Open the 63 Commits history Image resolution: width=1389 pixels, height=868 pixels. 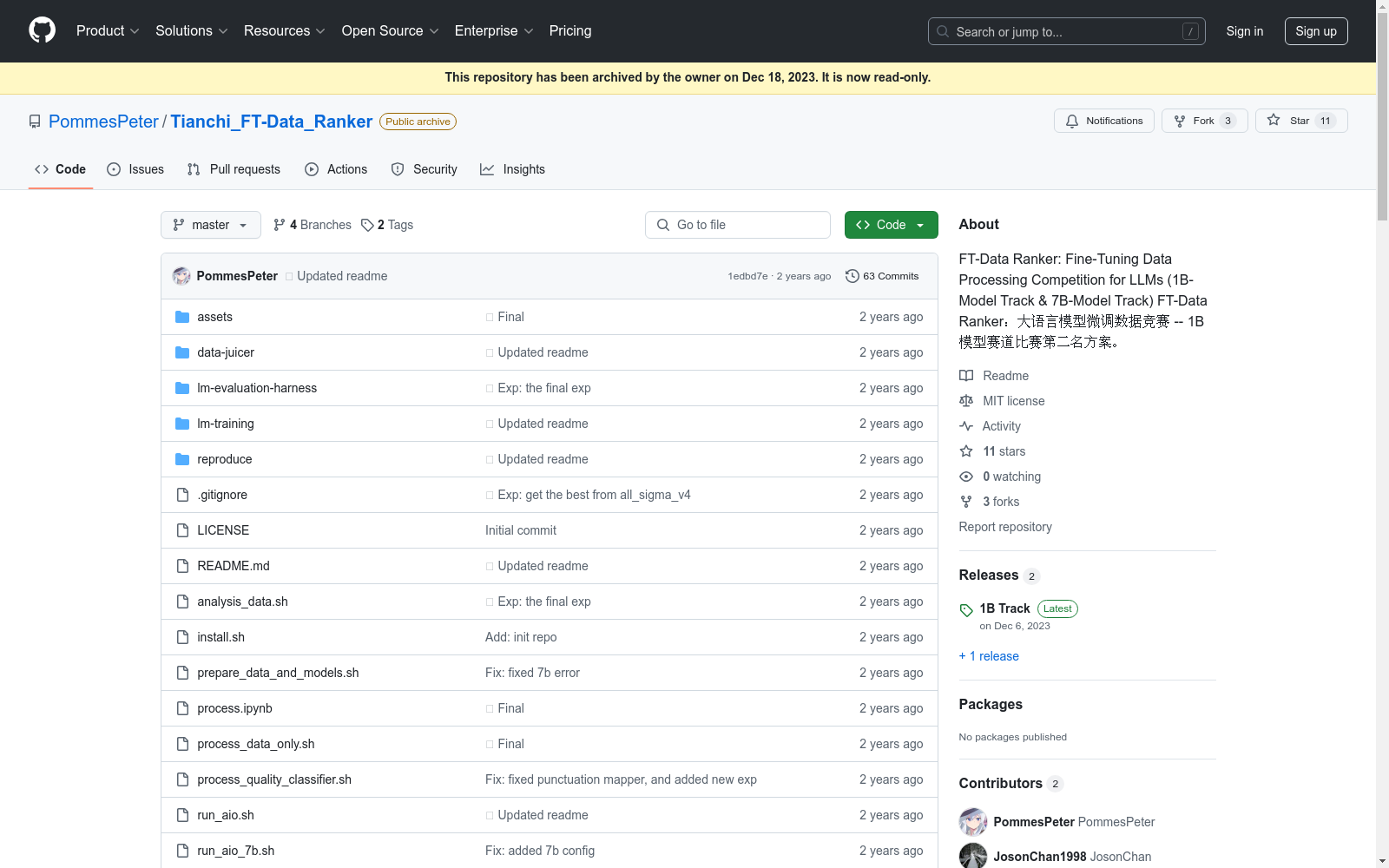882,276
